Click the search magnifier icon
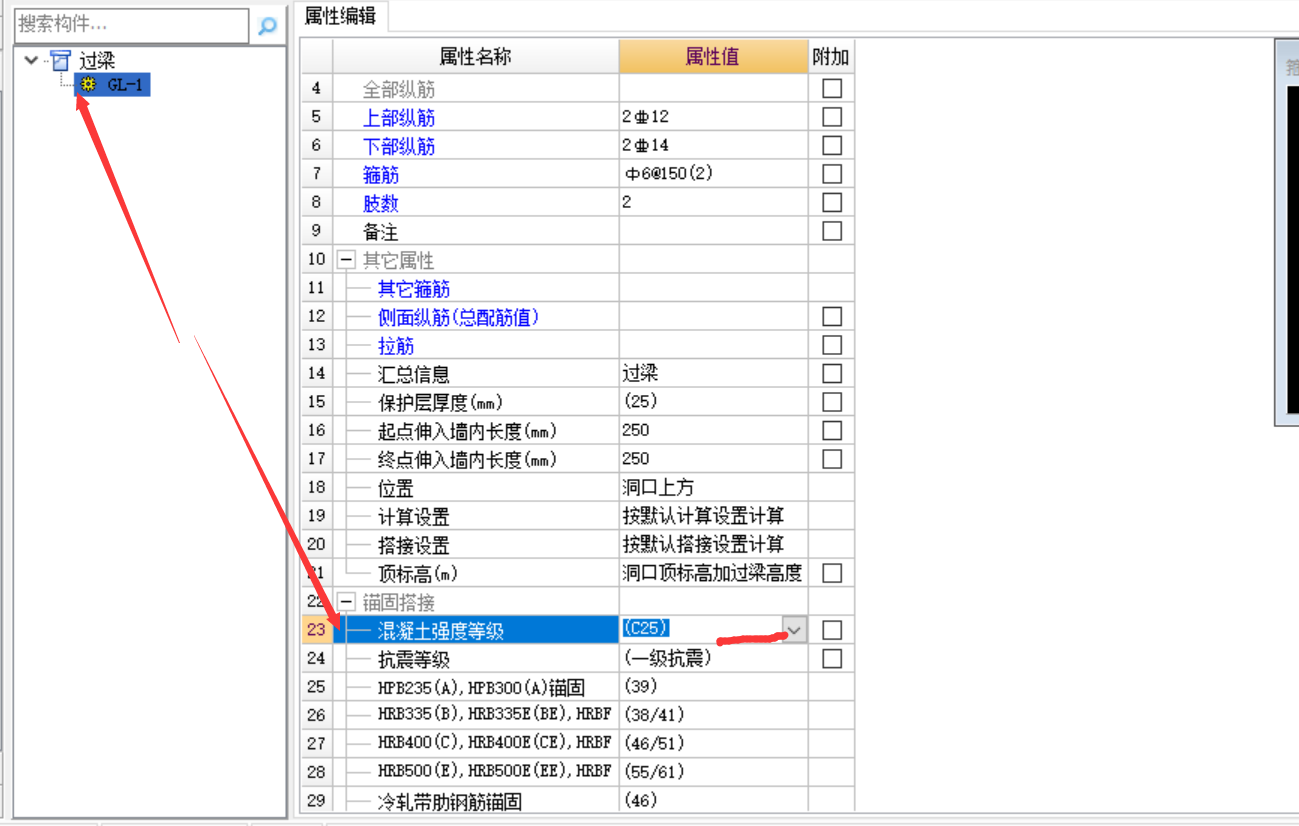Image resolution: width=1299 pixels, height=826 pixels. [267, 26]
